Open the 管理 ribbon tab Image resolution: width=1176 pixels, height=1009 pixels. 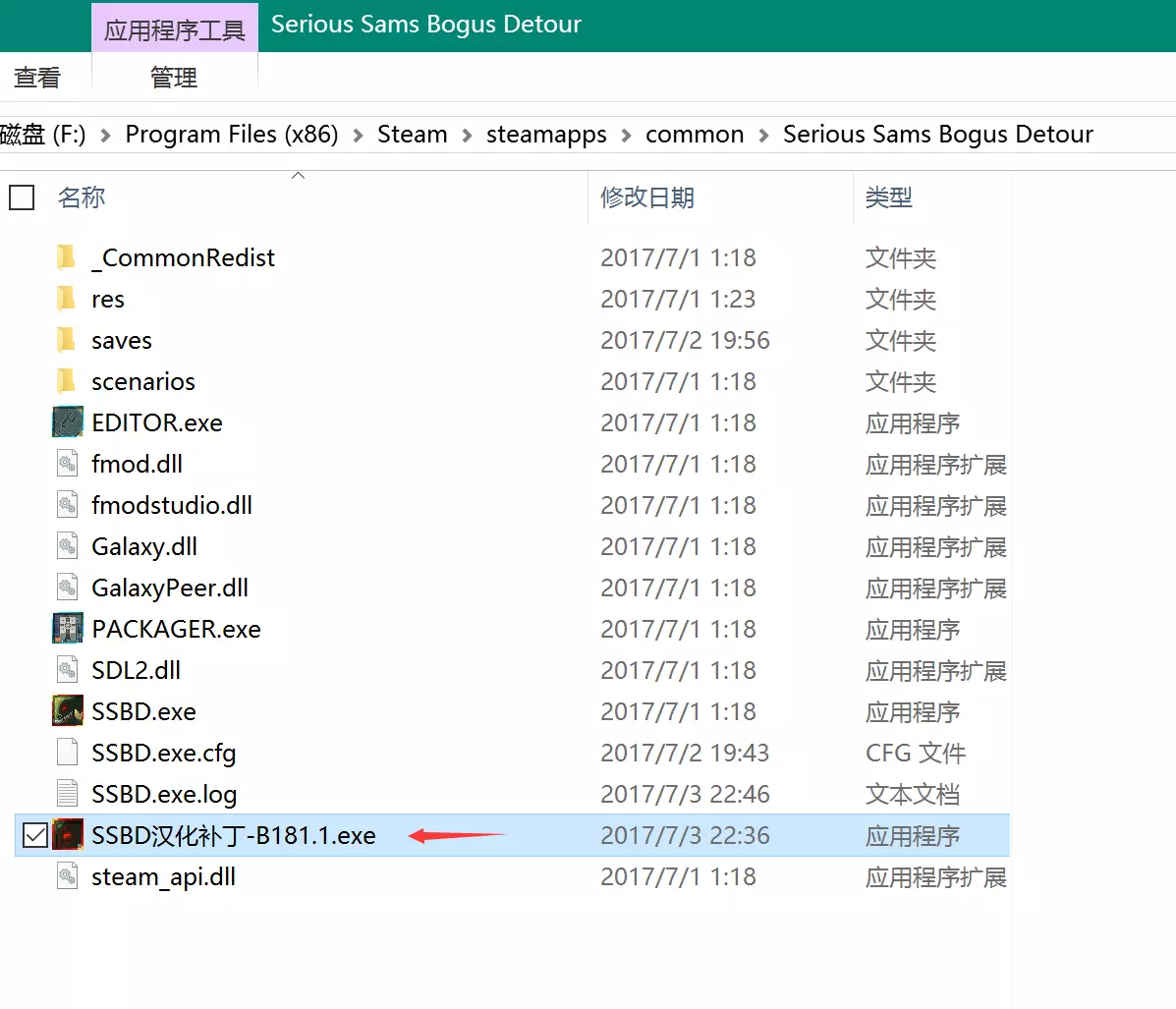point(174,77)
